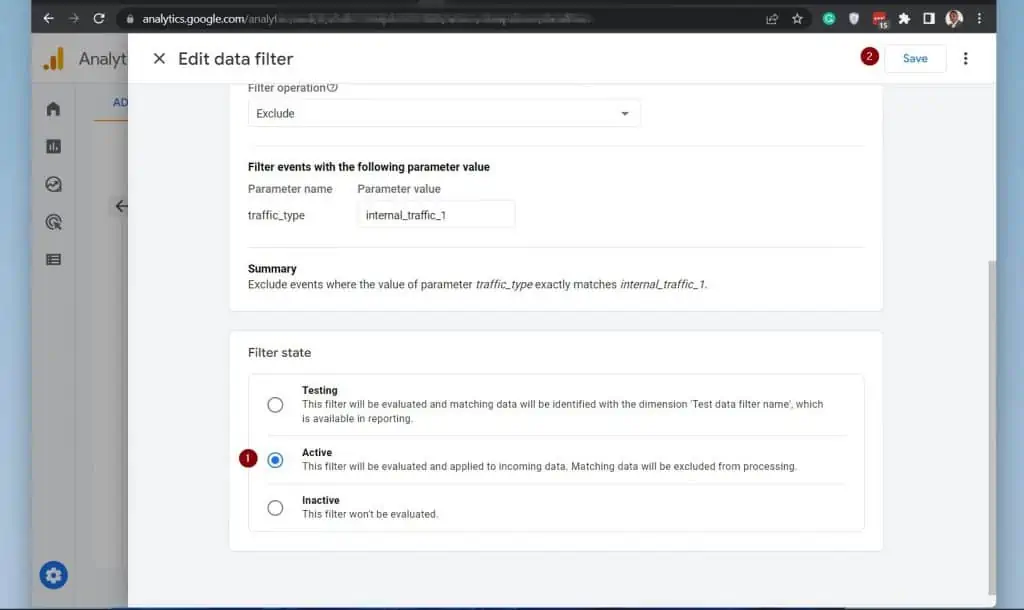This screenshot has width=1024, height=610.
Task: Select the Active filter state
Action: click(275, 460)
